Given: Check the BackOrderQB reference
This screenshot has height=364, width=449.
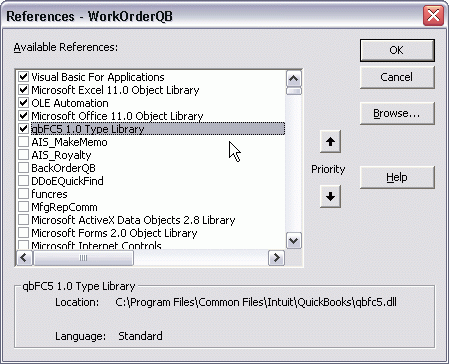Looking at the screenshot, I should [23, 168].
